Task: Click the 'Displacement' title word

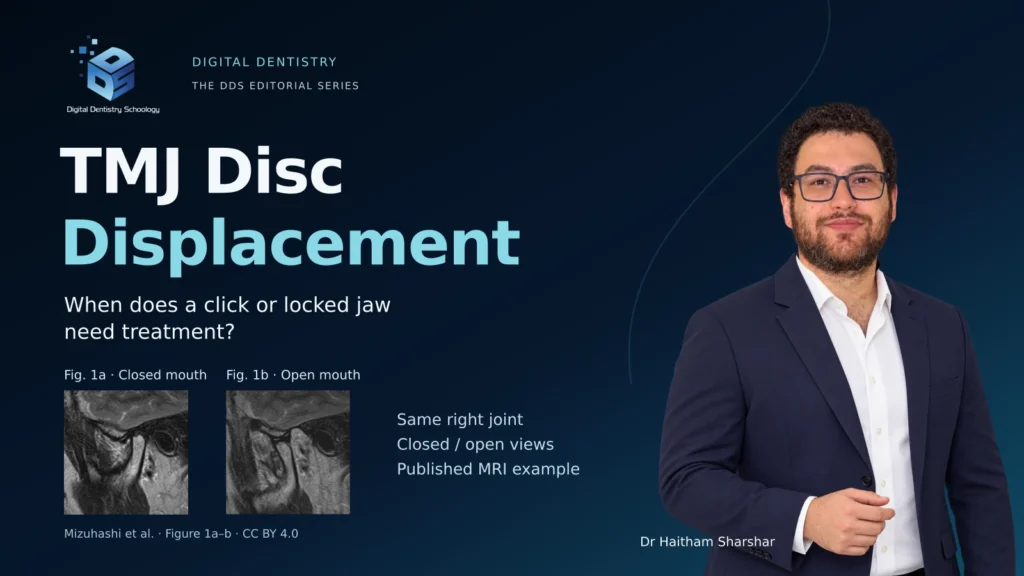Action: (x=291, y=245)
